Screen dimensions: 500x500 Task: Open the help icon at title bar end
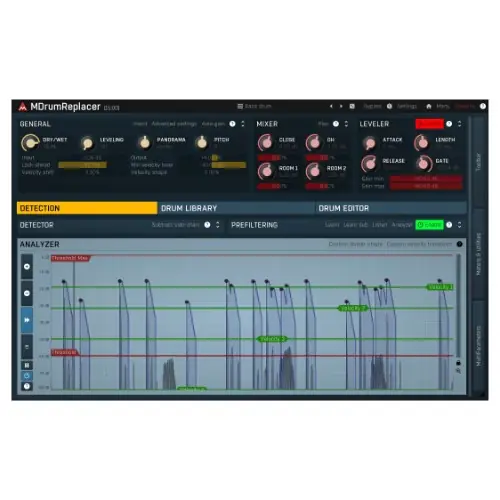[x=482, y=106]
